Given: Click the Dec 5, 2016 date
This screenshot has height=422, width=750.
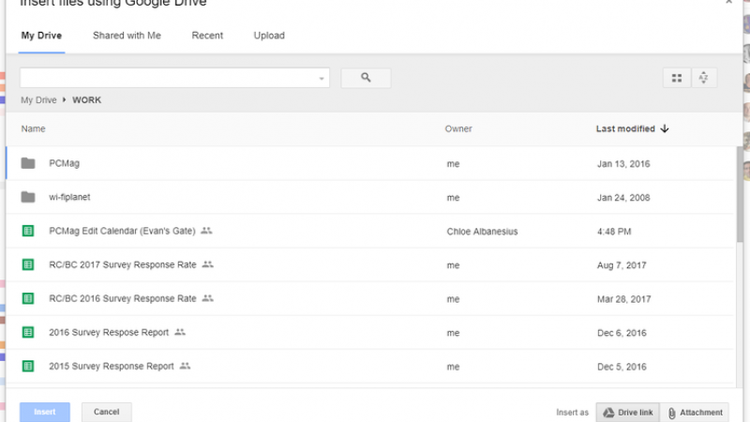Looking at the screenshot, I should tap(621, 367).
